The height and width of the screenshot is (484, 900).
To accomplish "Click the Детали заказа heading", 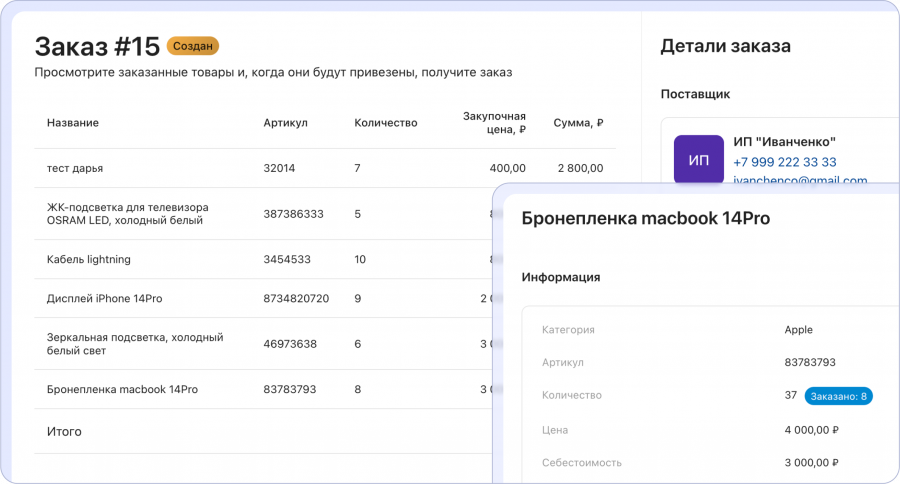I will click(x=726, y=46).
